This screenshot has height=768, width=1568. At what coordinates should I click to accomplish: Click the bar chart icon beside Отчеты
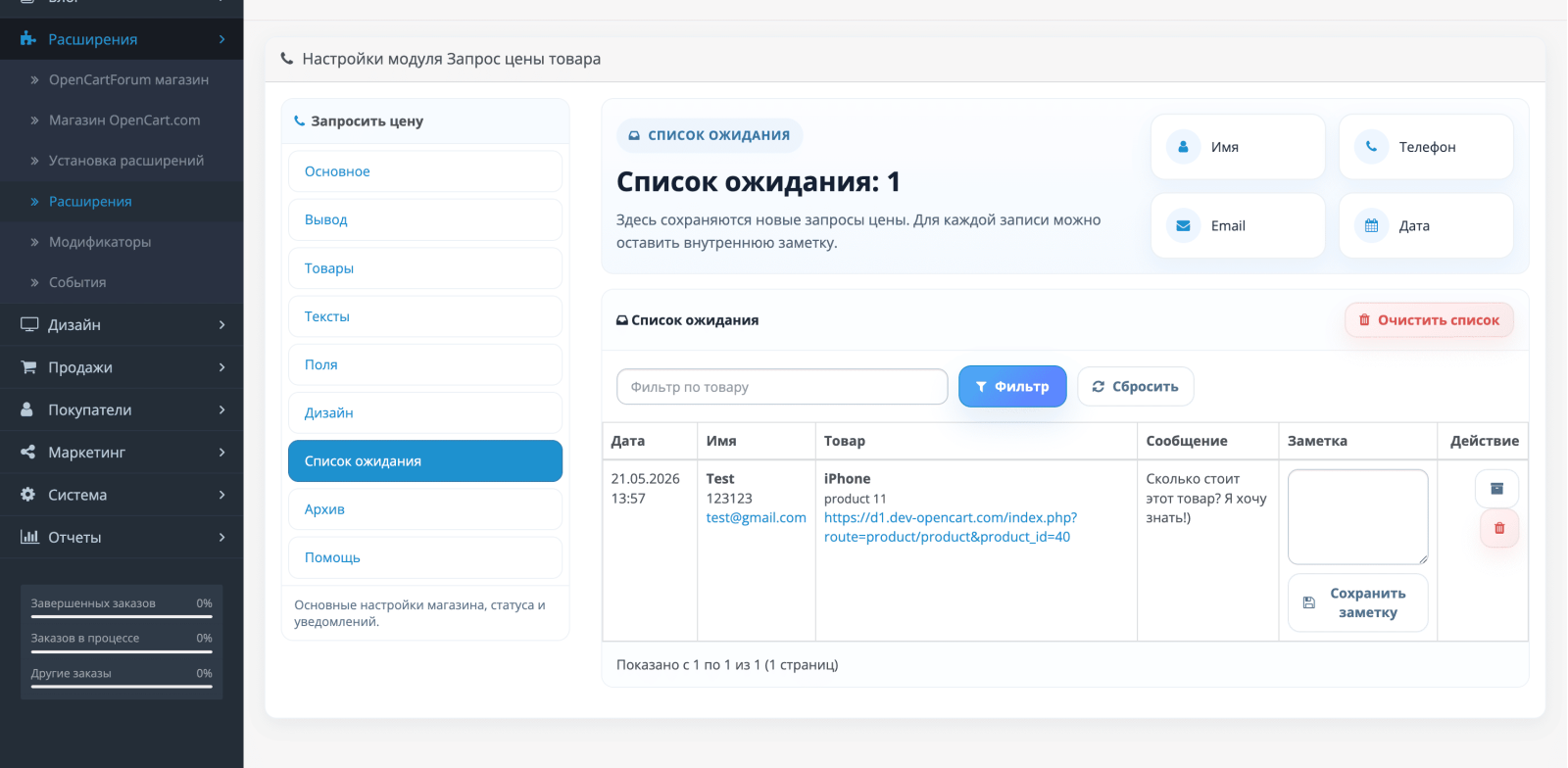pyautogui.click(x=29, y=537)
